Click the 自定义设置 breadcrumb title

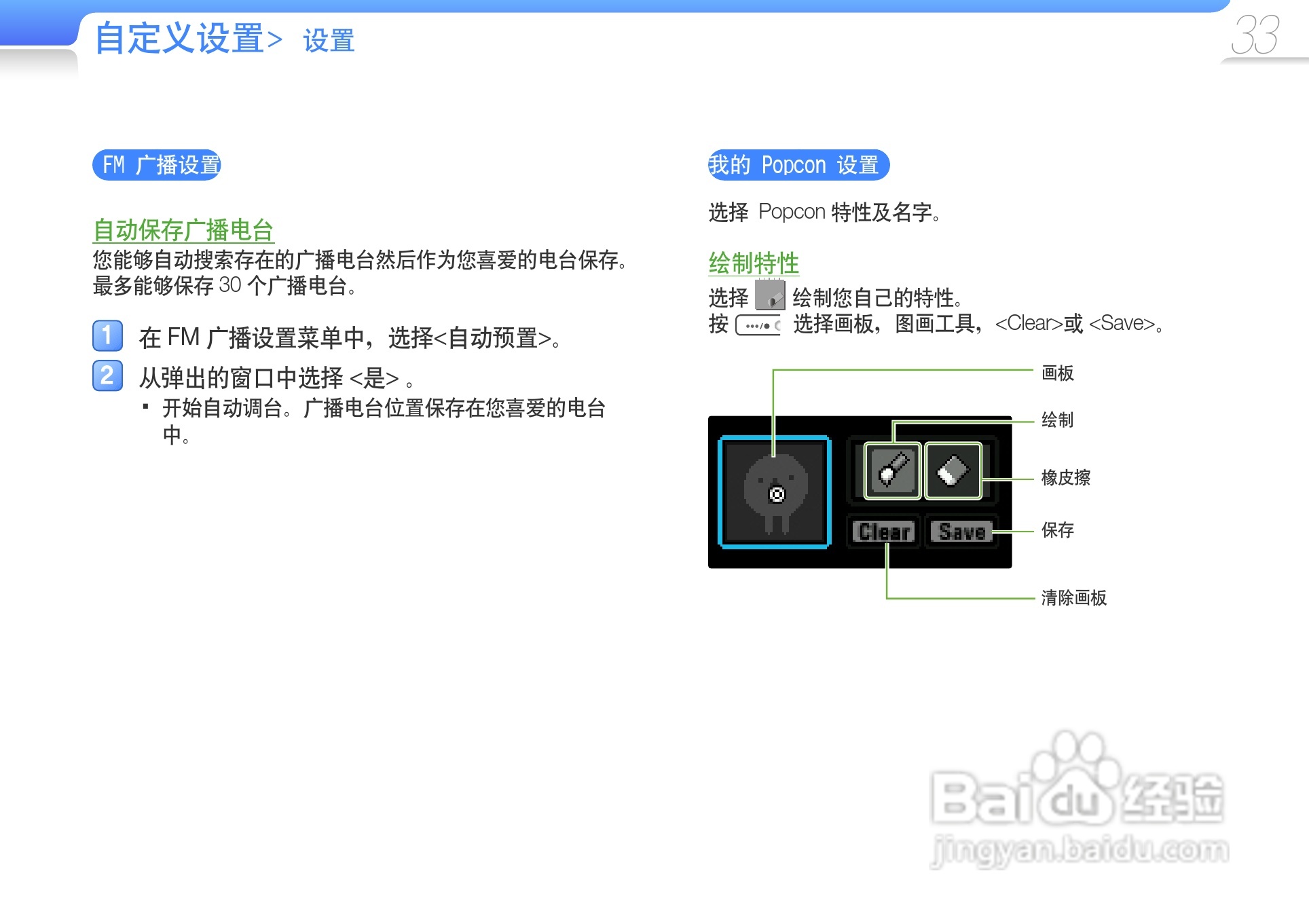179,38
